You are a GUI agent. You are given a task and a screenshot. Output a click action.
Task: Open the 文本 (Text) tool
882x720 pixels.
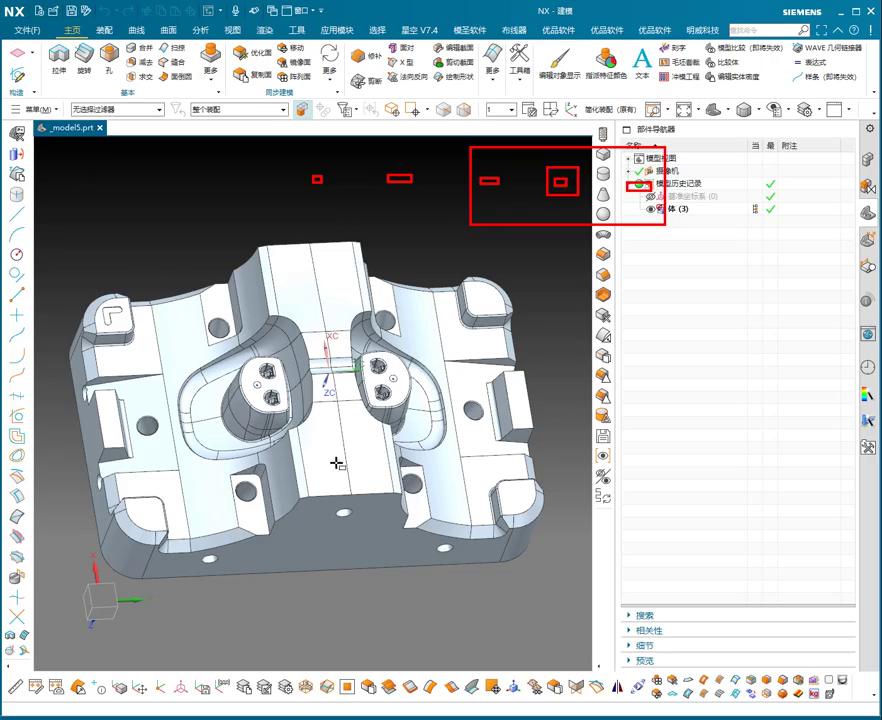[x=642, y=57]
